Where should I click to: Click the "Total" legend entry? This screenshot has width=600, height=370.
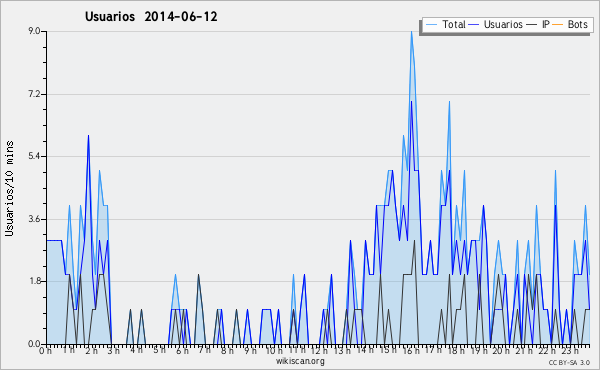tap(453, 24)
